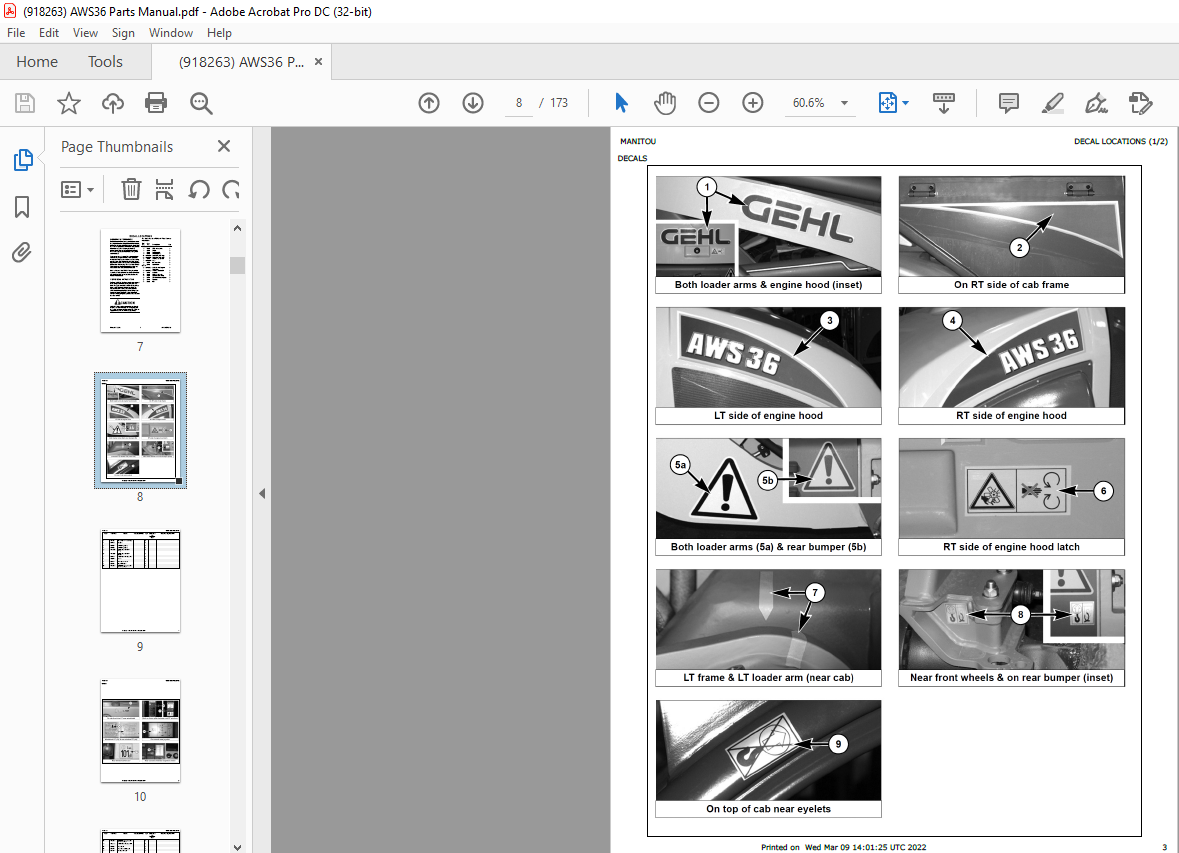Click thumbnail scrollbar up arrow
1179x853 pixels.
(x=238, y=228)
